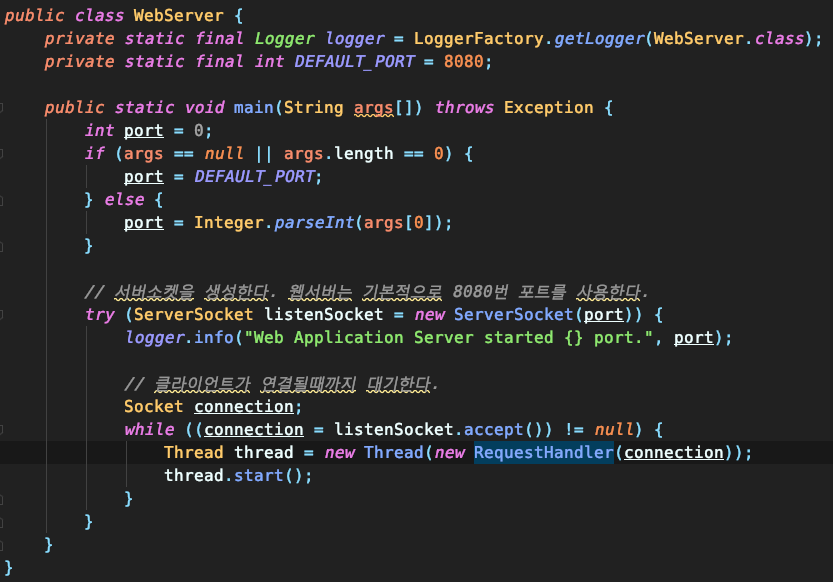Click the underlined args[] parameter
833x582 pixels.
point(383,108)
